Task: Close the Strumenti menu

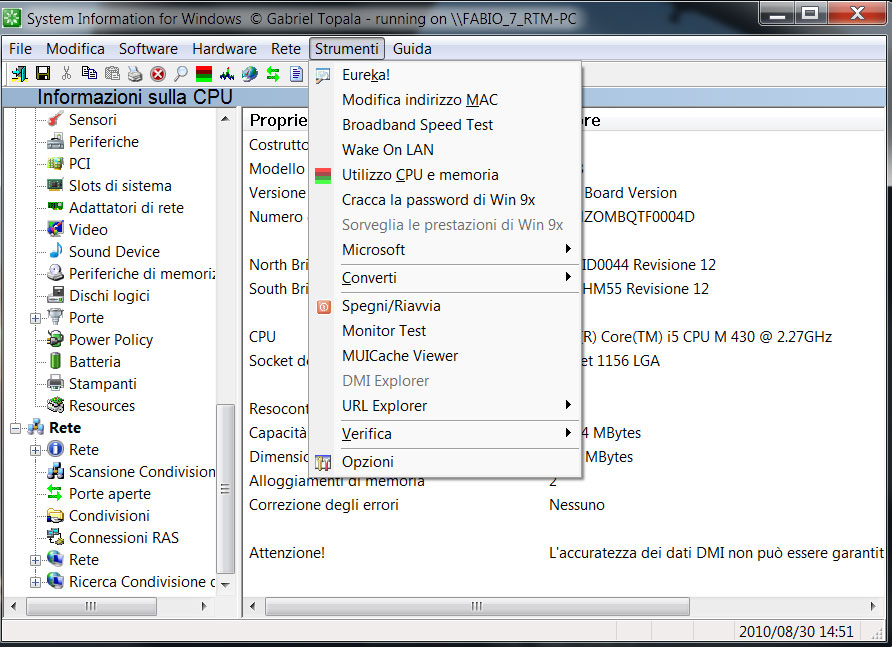Action: [x=346, y=49]
